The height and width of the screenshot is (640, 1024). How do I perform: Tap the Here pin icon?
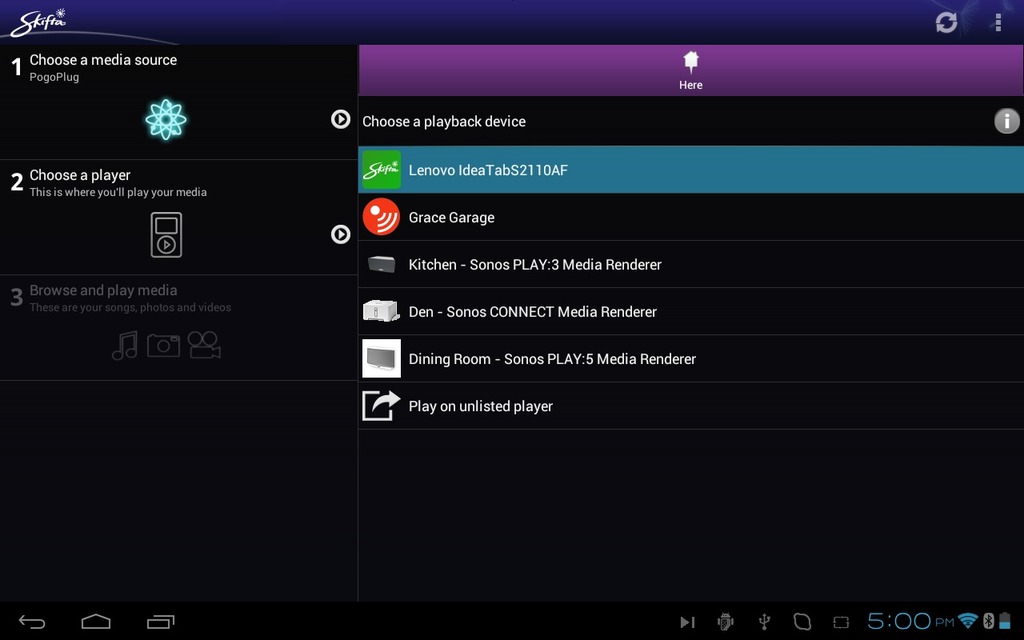(x=691, y=63)
